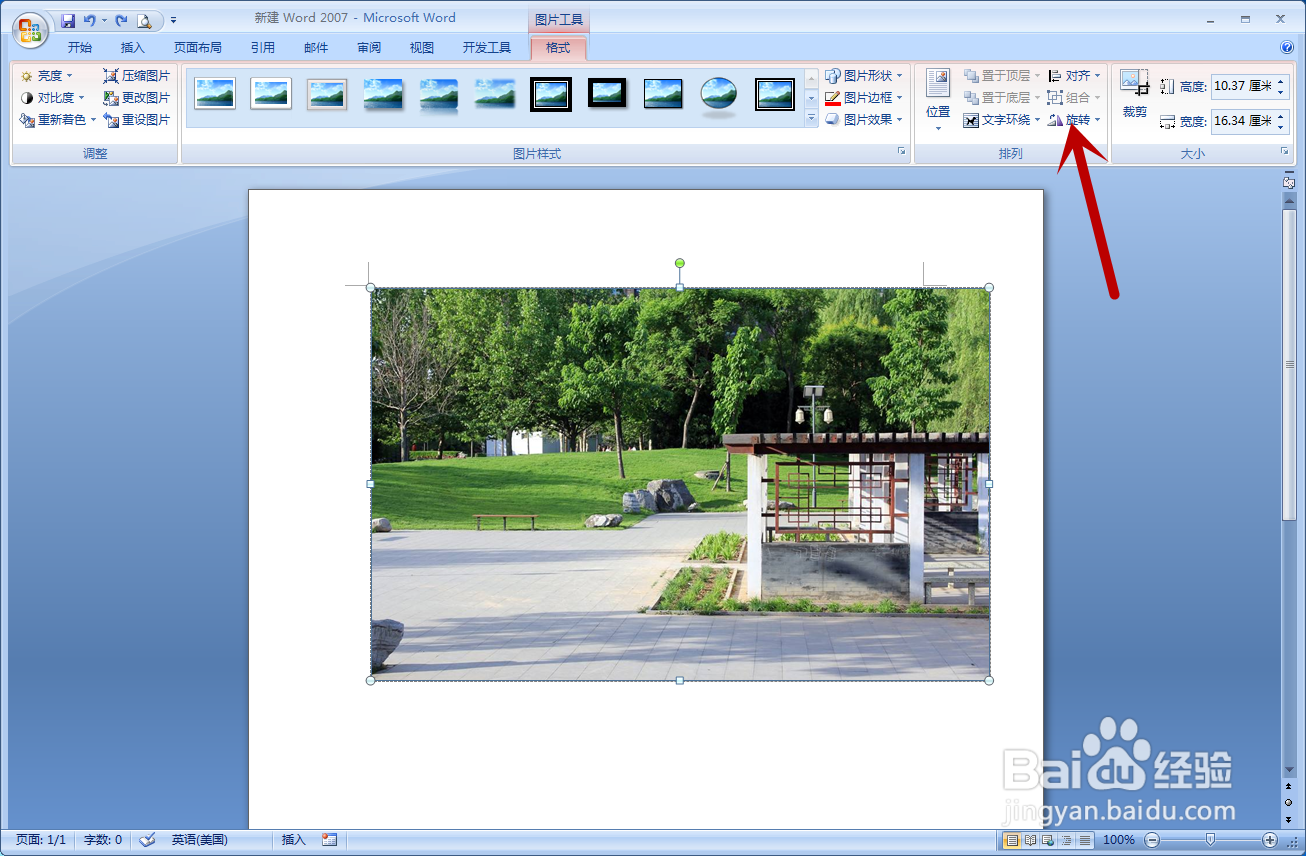The width and height of the screenshot is (1306, 856).
Task: Open the 重新着色 recolor dropdown
Action: (58, 120)
